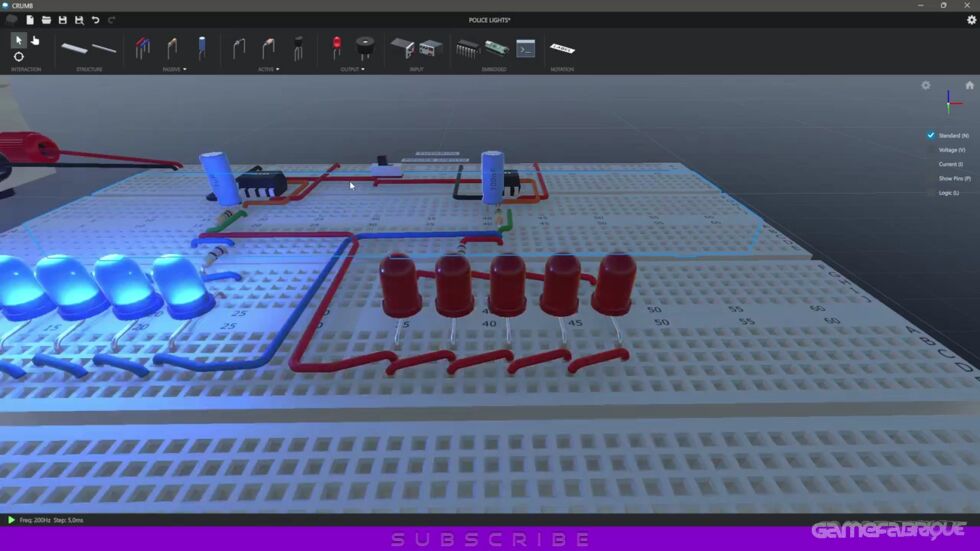Pick the green microcontroller board component
This screenshot has width=980, height=551.
click(x=497, y=48)
